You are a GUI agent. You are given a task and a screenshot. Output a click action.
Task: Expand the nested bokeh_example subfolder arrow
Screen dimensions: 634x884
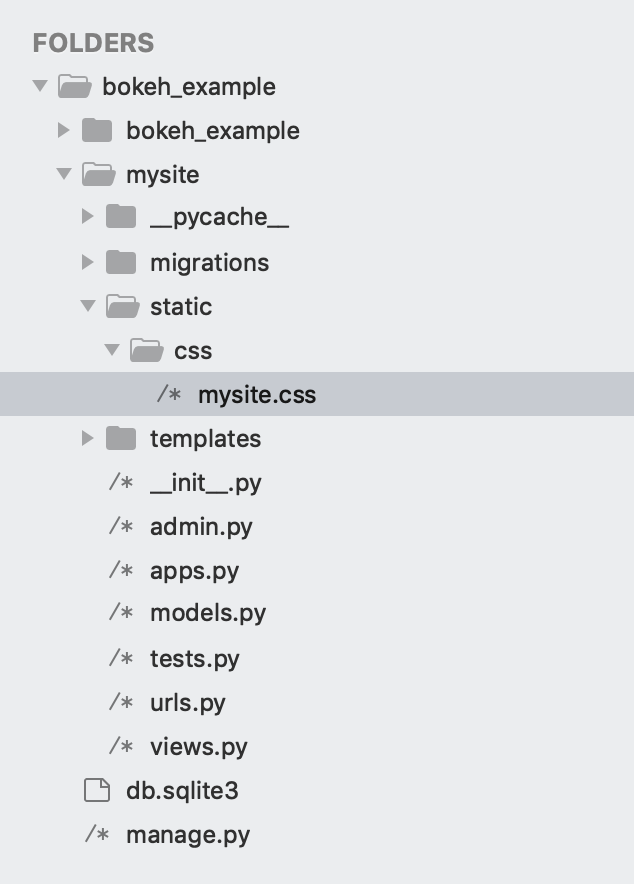point(64,130)
